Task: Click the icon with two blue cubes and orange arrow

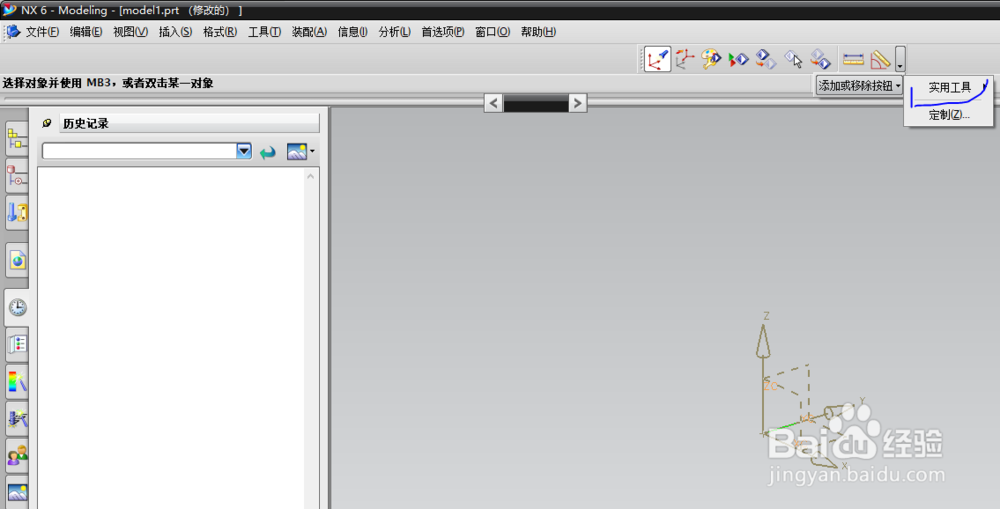Action: (766, 59)
